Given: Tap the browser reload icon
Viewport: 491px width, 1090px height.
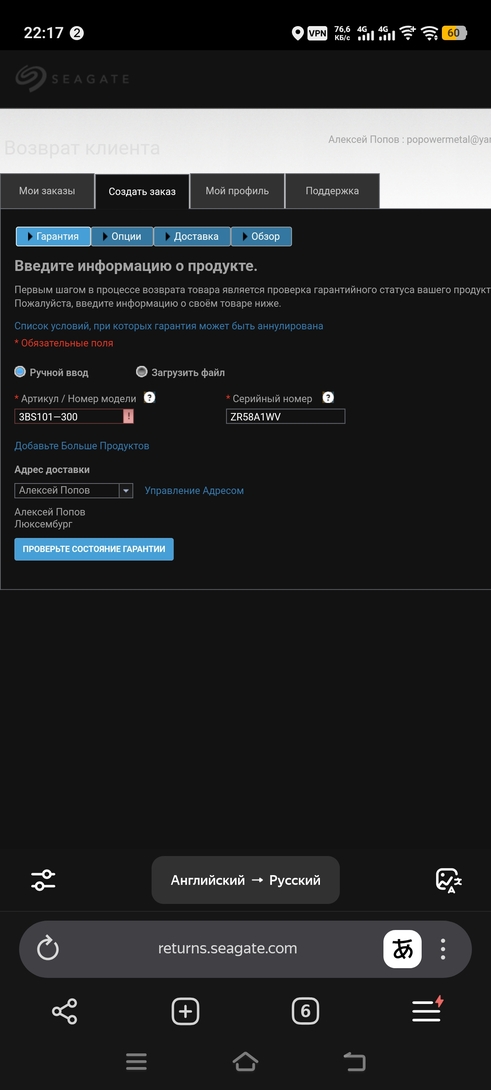Looking at the screenshot, I should (x=47, y=948).
